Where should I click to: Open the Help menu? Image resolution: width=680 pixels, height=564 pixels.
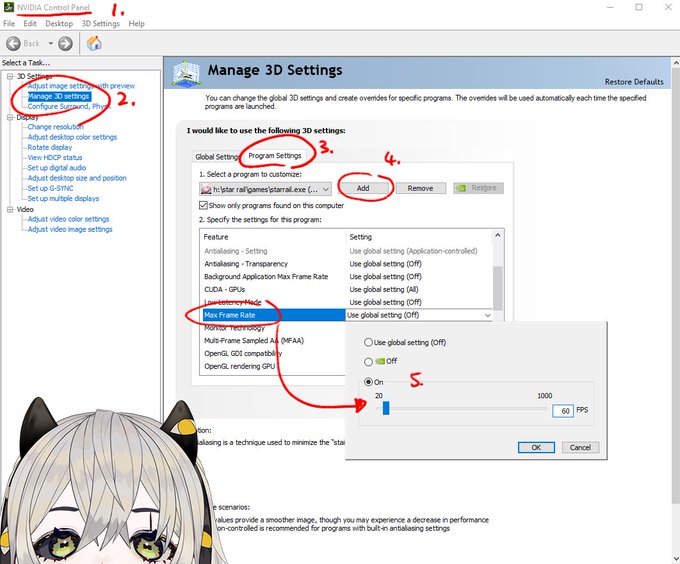coord(137,23)
